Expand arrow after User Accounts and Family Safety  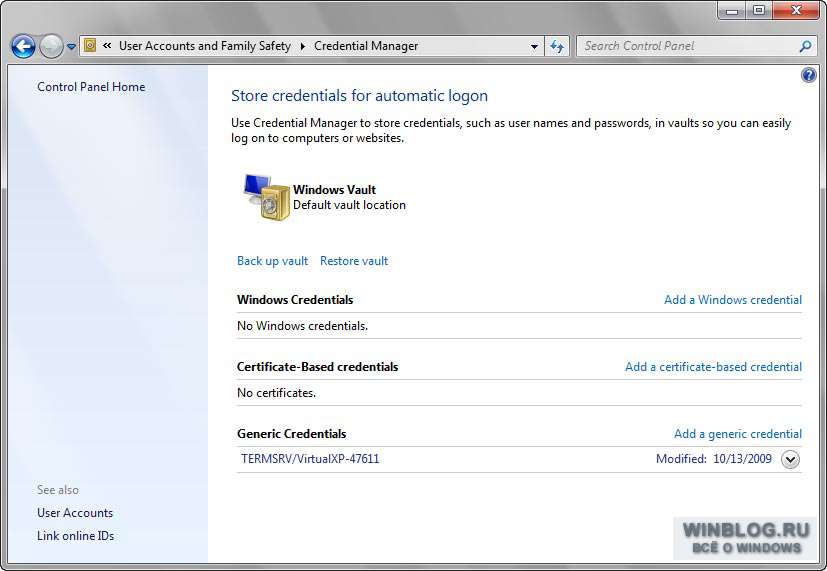pyautogui.click(x=303, y=46)
